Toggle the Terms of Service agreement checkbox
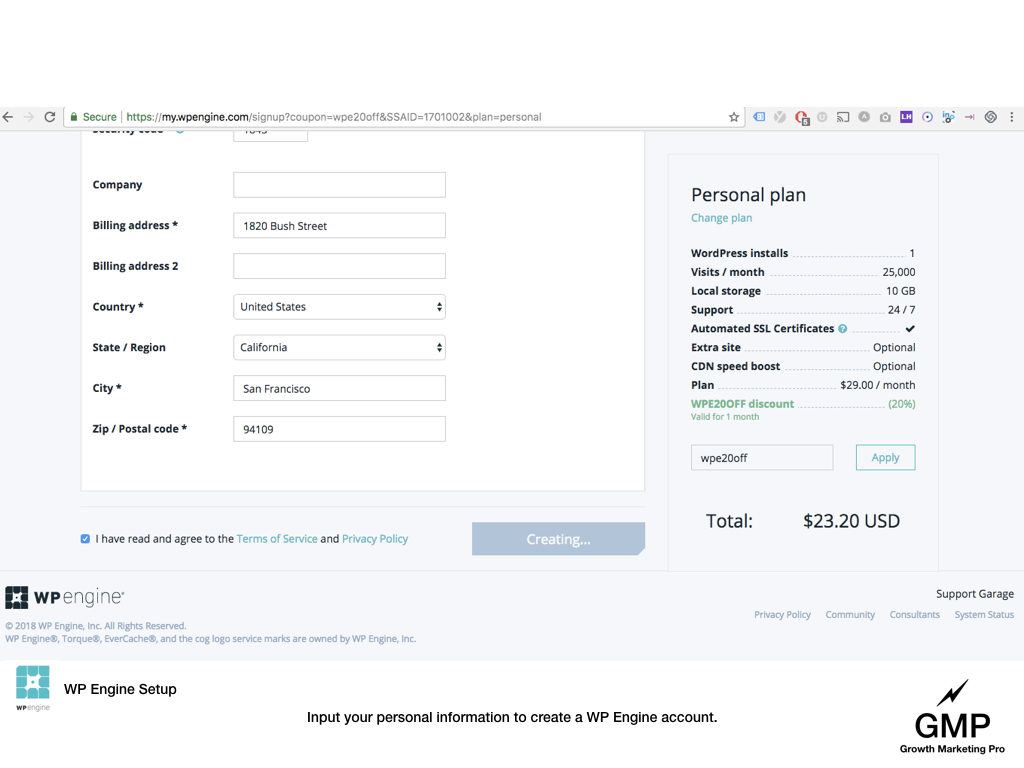1024x768 pixels. point(85,539)
